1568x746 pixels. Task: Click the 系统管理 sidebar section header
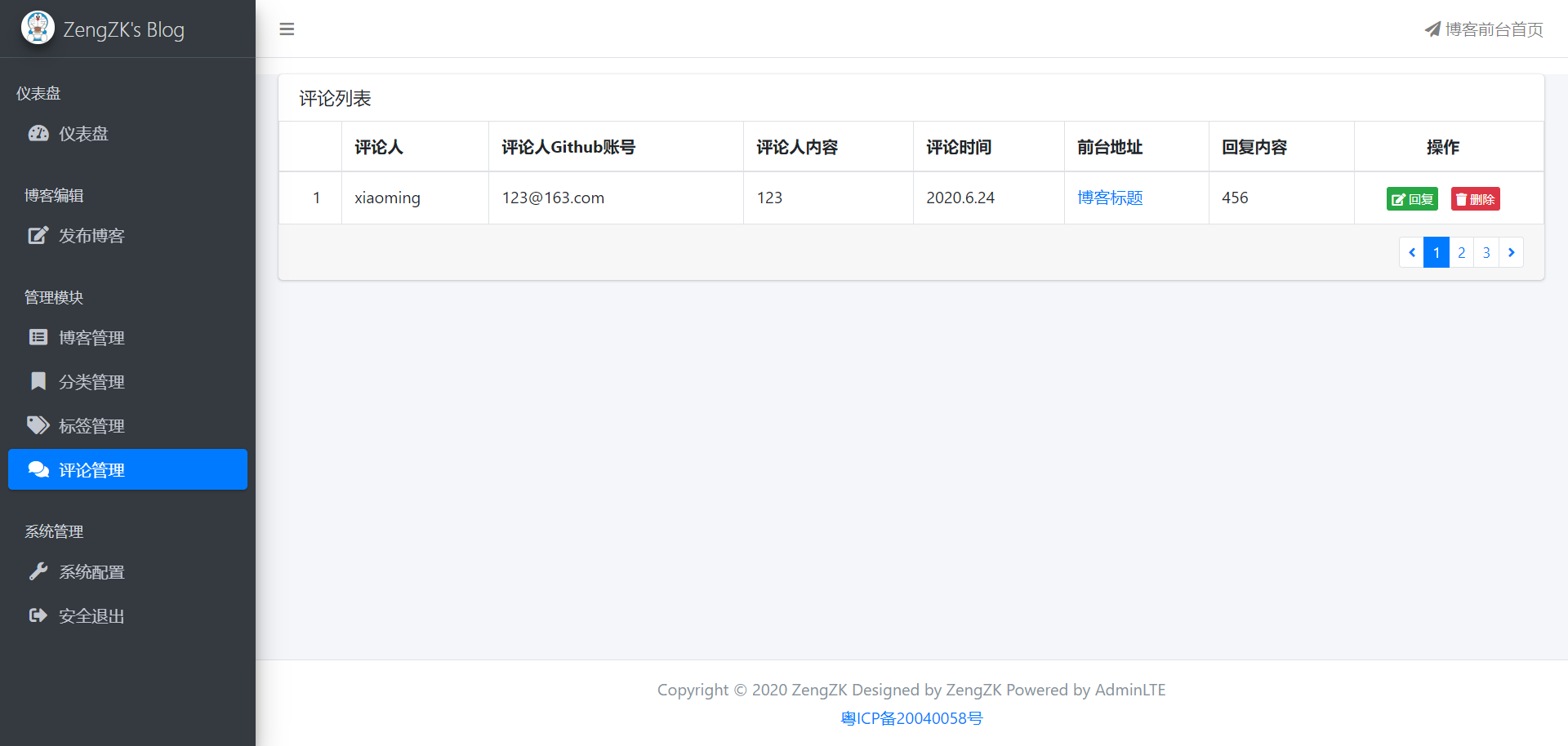coord(54,531)
